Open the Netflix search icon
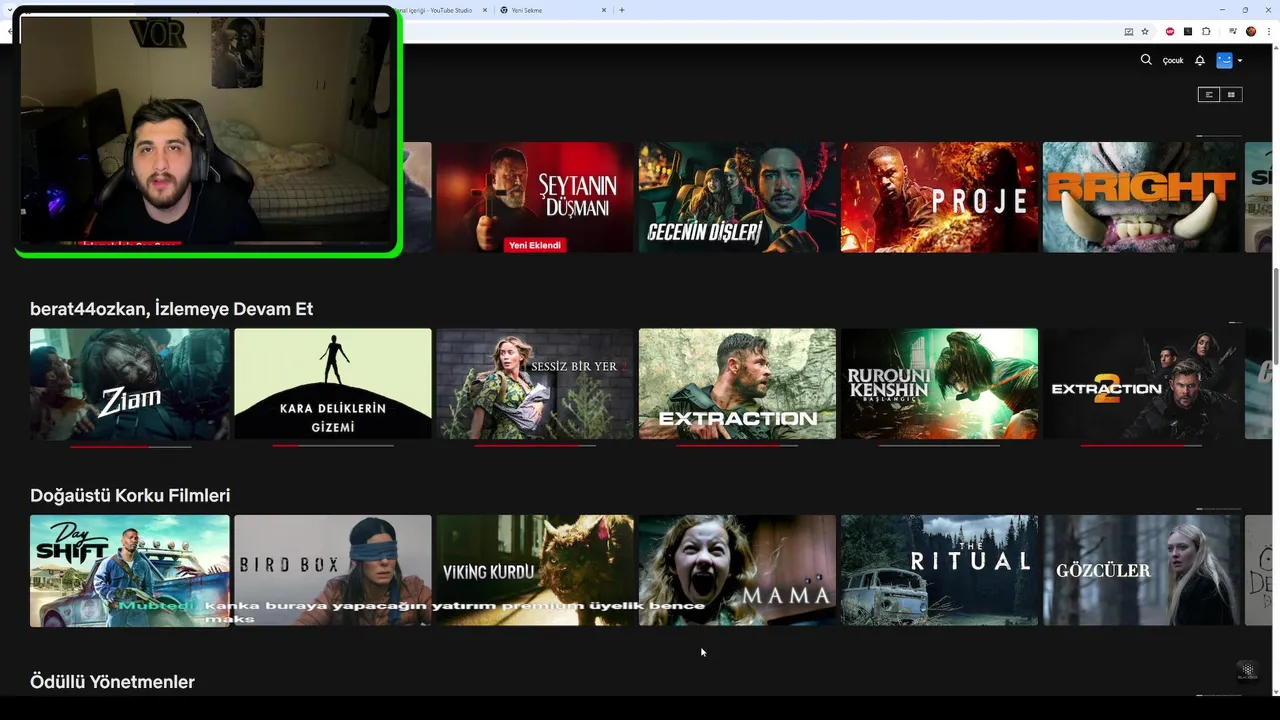The width and height of the screenshot is (1280, 720). coord(1146,60)
